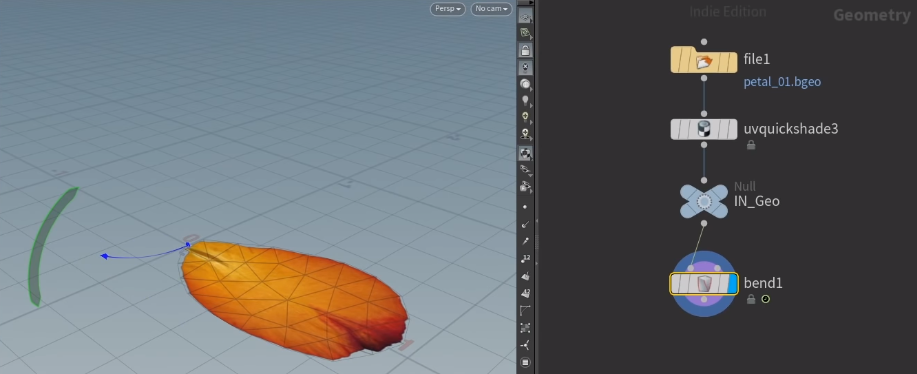Screen dimensions: 917x374
Task: Toggle the display point trails icon
Action: (525, 241)
